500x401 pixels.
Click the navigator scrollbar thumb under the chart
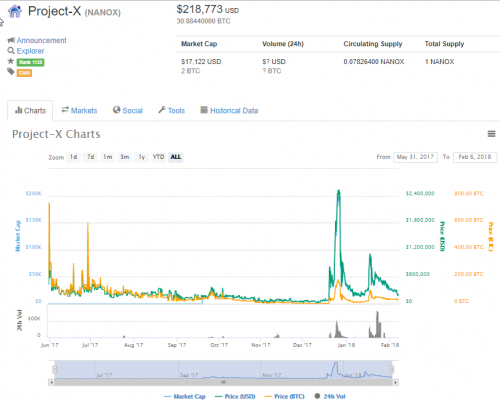[223, 382]
